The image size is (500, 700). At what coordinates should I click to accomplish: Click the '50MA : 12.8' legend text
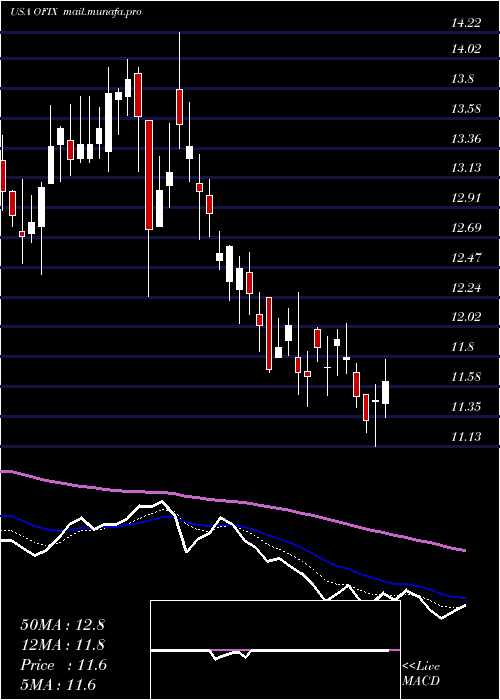click(62, 625)
